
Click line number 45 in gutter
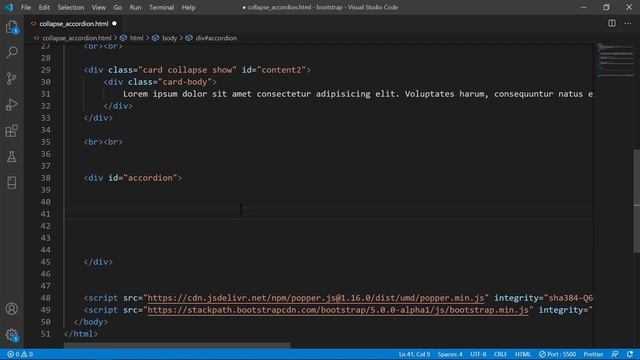(x=46, y=262)
